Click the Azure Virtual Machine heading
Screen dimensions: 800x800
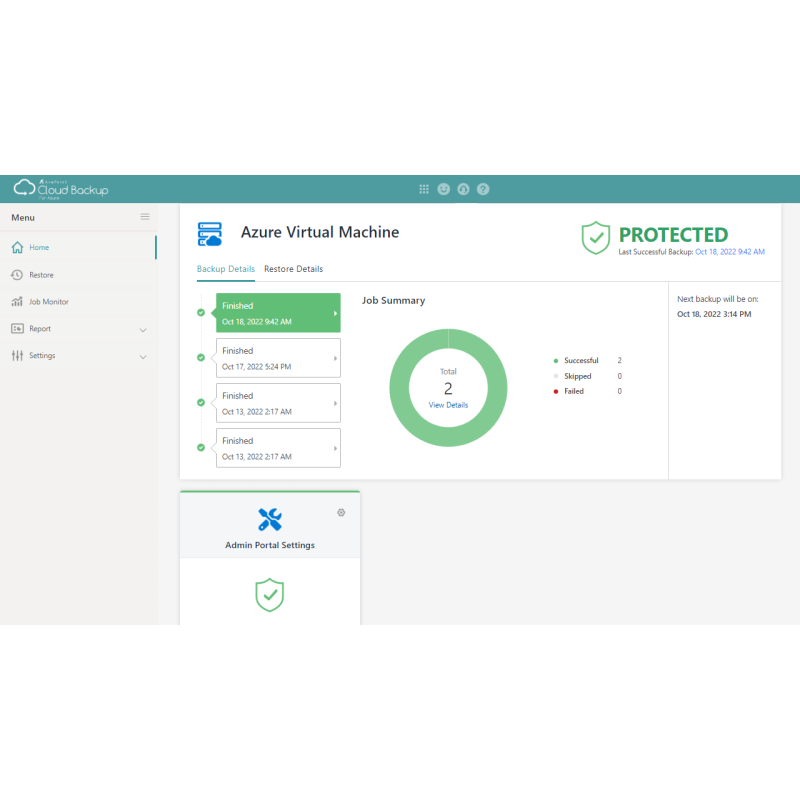point(320,232)
